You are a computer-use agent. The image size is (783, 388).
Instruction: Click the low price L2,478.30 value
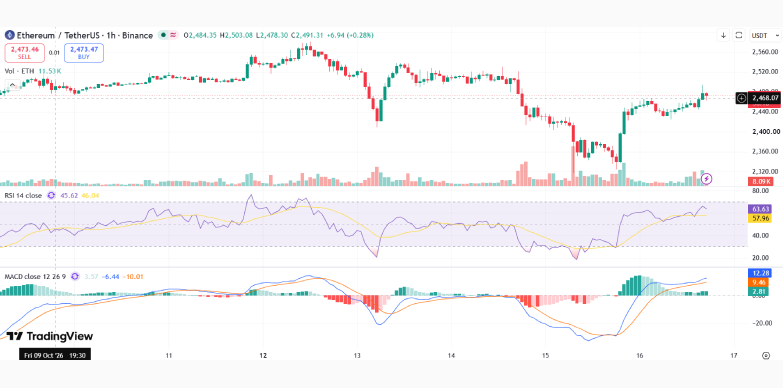tap(273, 35)
